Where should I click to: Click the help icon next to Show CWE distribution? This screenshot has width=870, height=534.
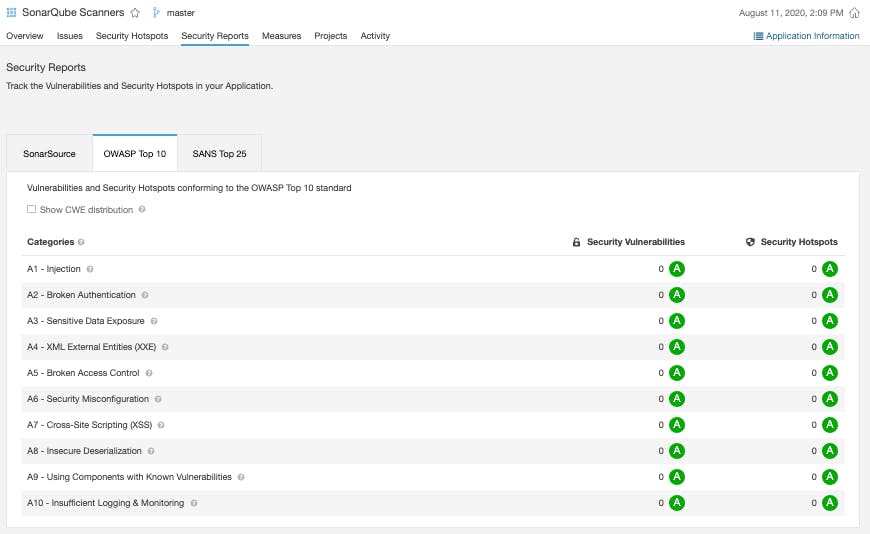tap(142, 209)
